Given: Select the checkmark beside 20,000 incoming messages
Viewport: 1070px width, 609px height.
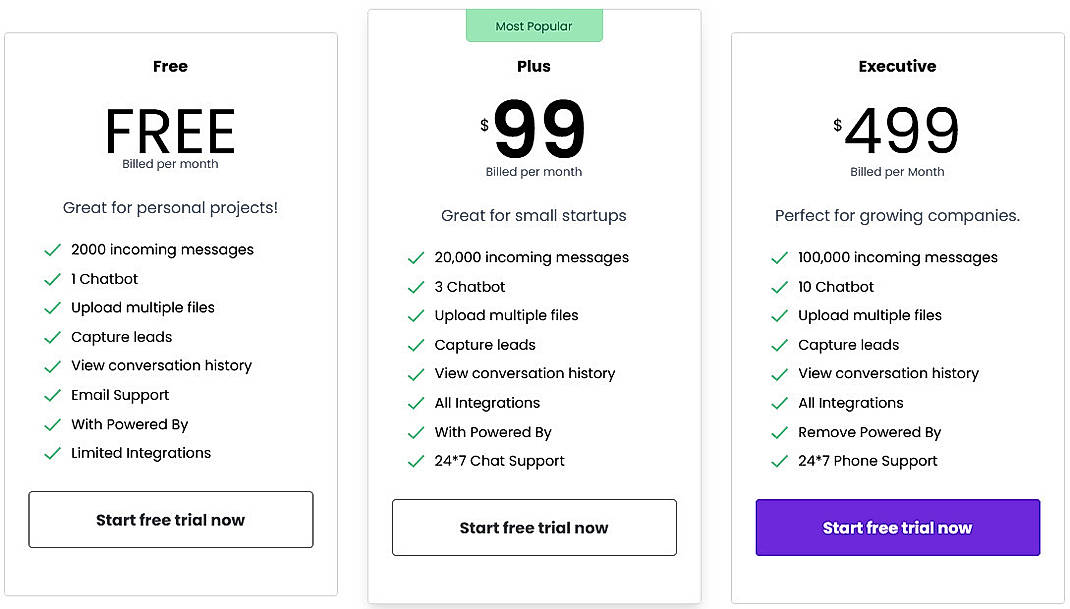Looking at the screenshot, I should (x=416, y=257).
